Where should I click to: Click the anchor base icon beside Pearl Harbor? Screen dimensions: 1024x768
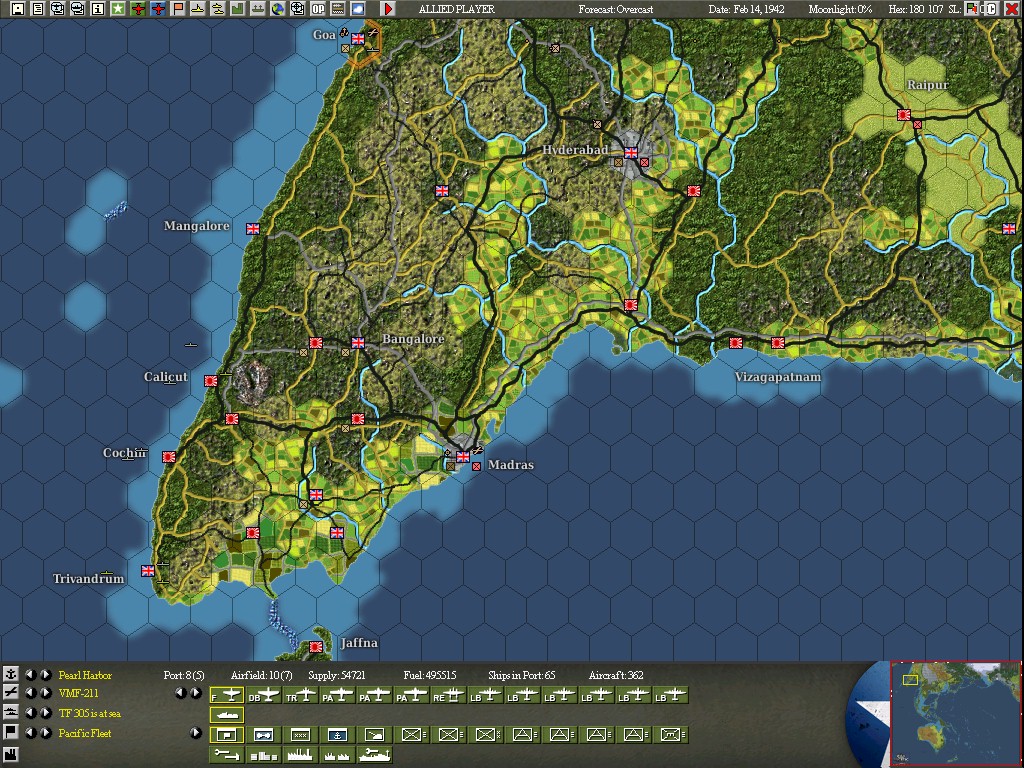coord(10,675)
